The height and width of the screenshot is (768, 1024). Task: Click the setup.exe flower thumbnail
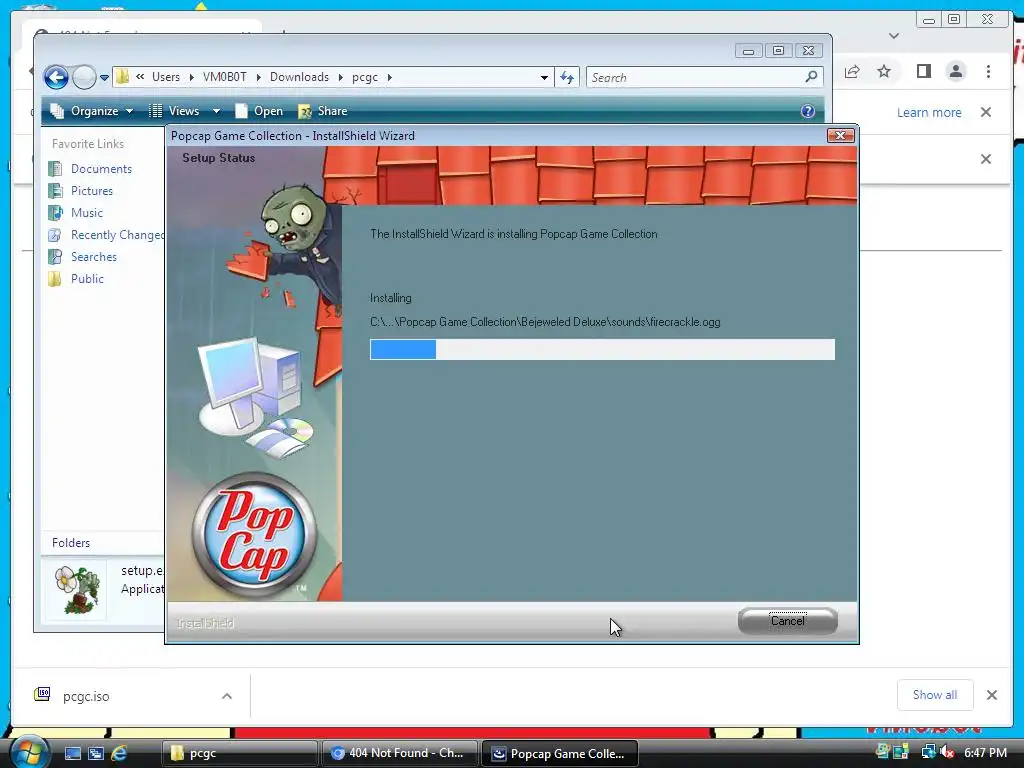coord(77,590)
